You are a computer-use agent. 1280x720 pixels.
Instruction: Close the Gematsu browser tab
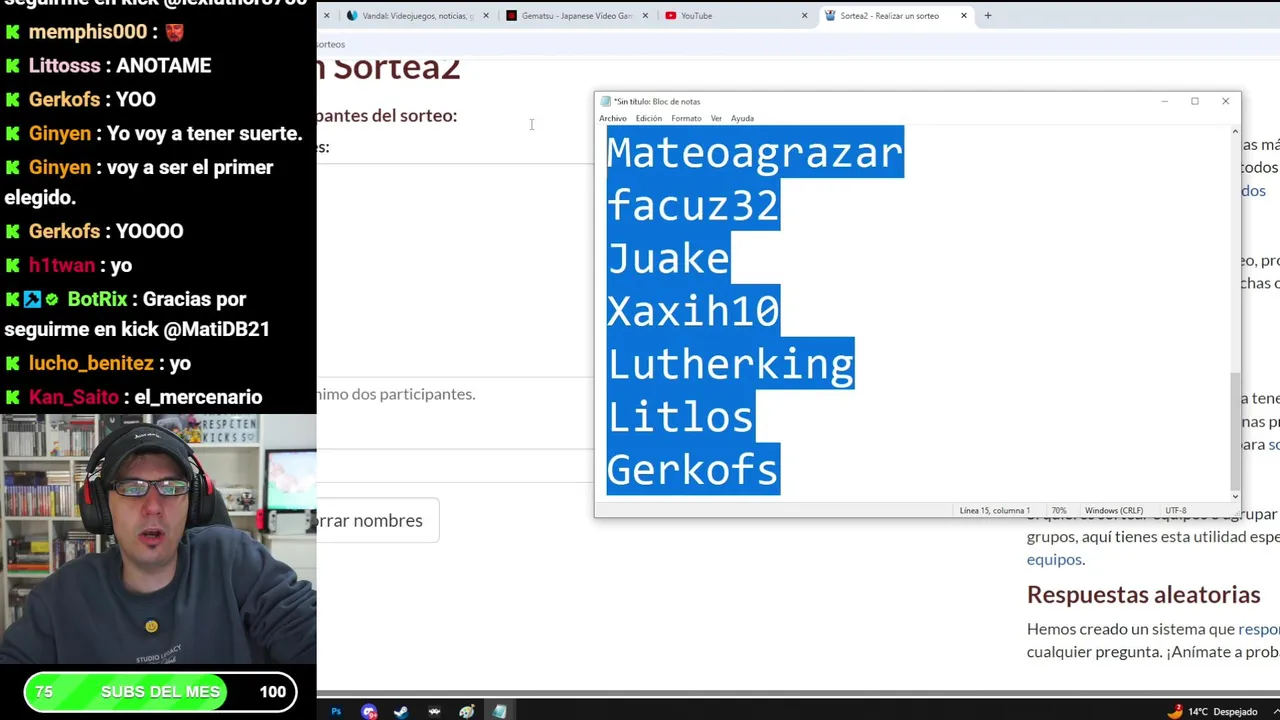click(x=644, y=16)
